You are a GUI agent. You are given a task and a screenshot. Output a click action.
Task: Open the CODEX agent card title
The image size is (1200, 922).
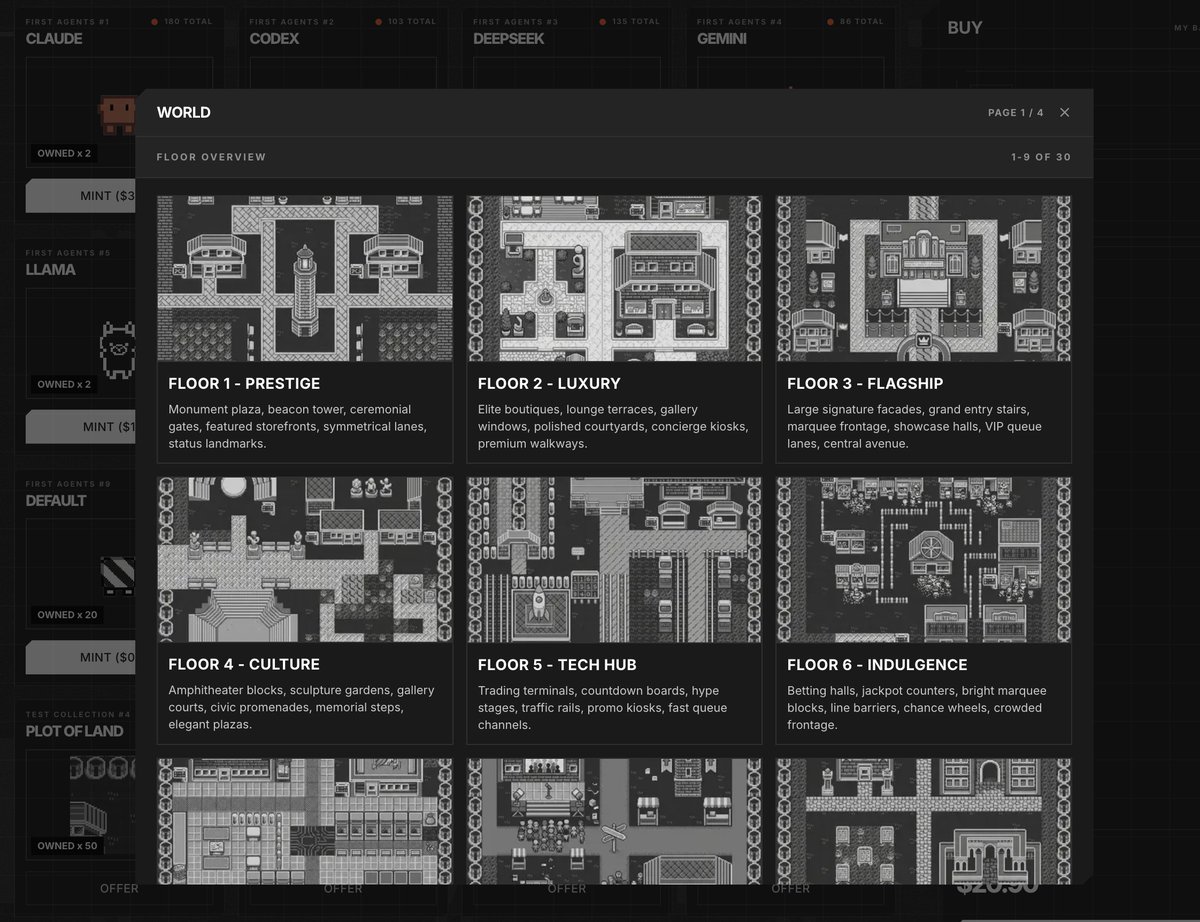pos(275,39)
